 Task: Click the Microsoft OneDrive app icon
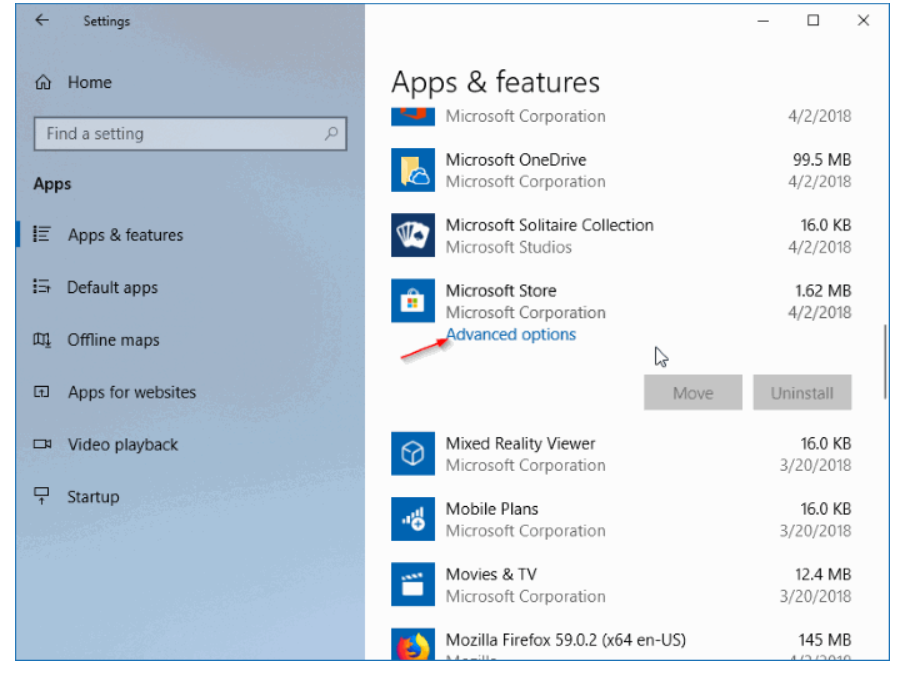tap(413, 170)
